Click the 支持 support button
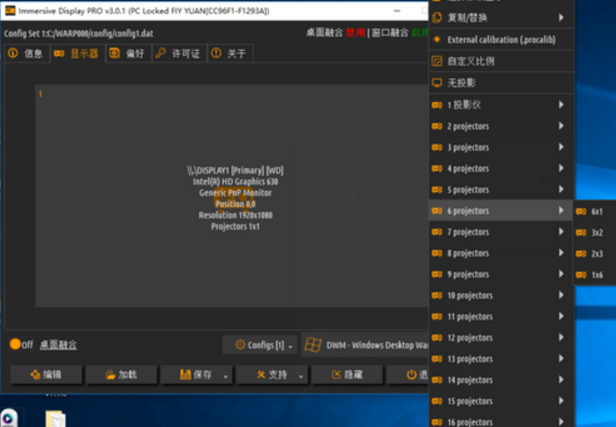The image size is (616, 427). click(272, 374)
